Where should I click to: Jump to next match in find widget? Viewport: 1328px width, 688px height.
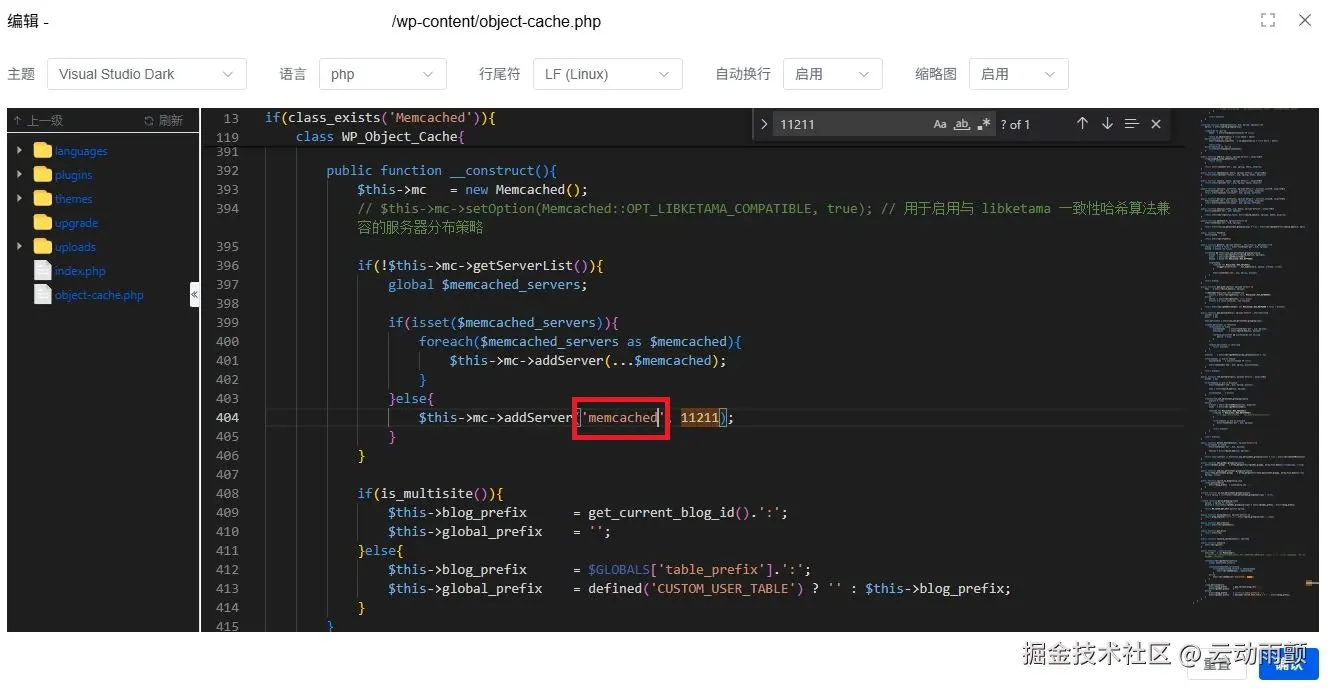pos(1107,124)
